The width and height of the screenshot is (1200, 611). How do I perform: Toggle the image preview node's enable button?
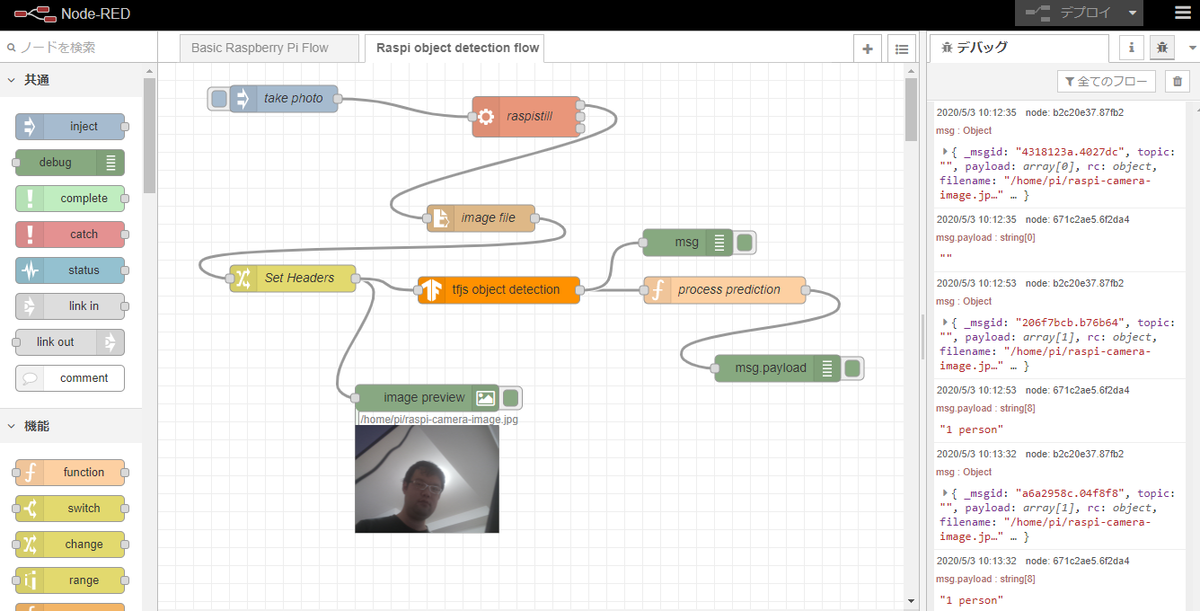[x=510, y=397]
